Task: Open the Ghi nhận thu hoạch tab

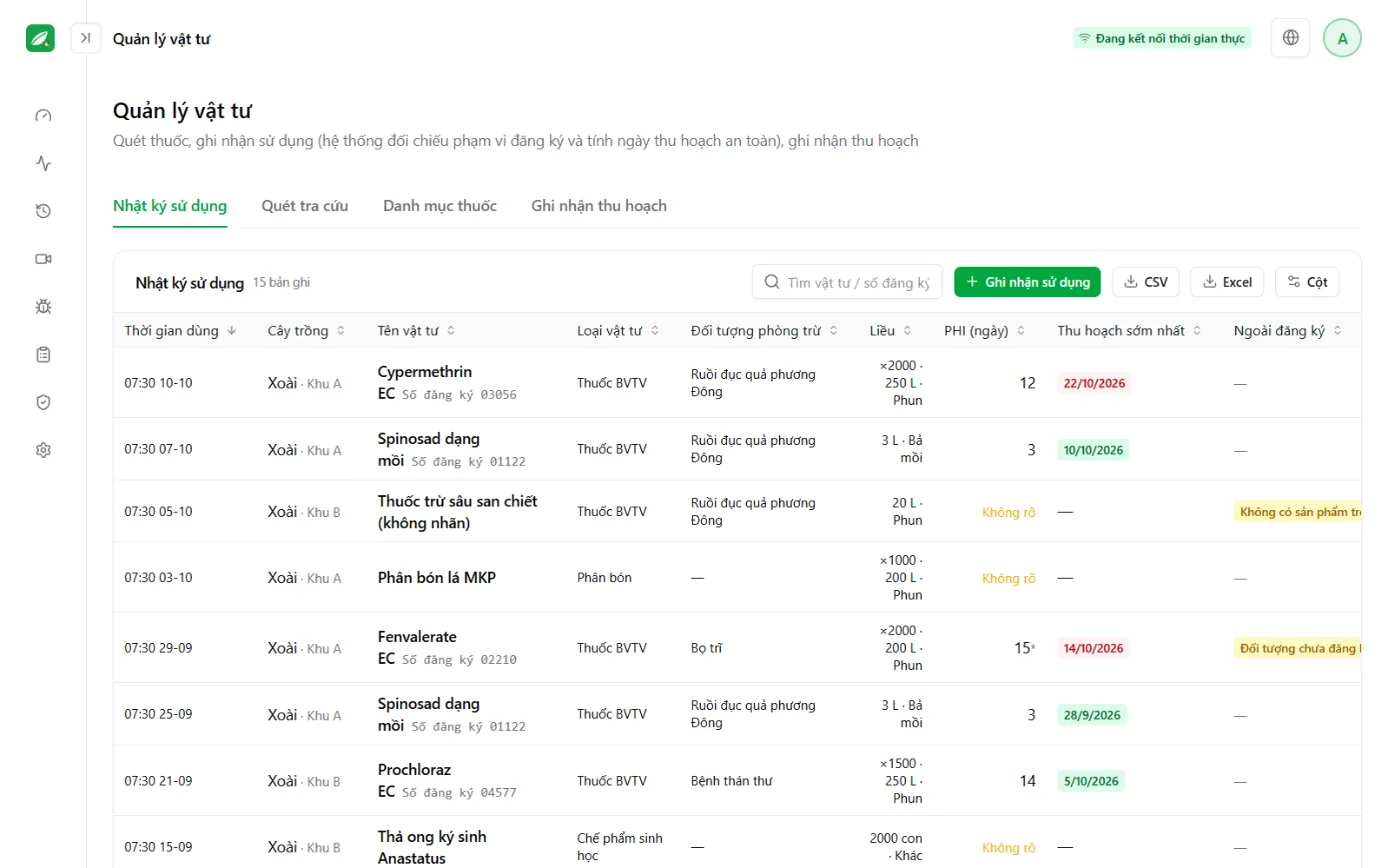Action: (x=599, y=206)
